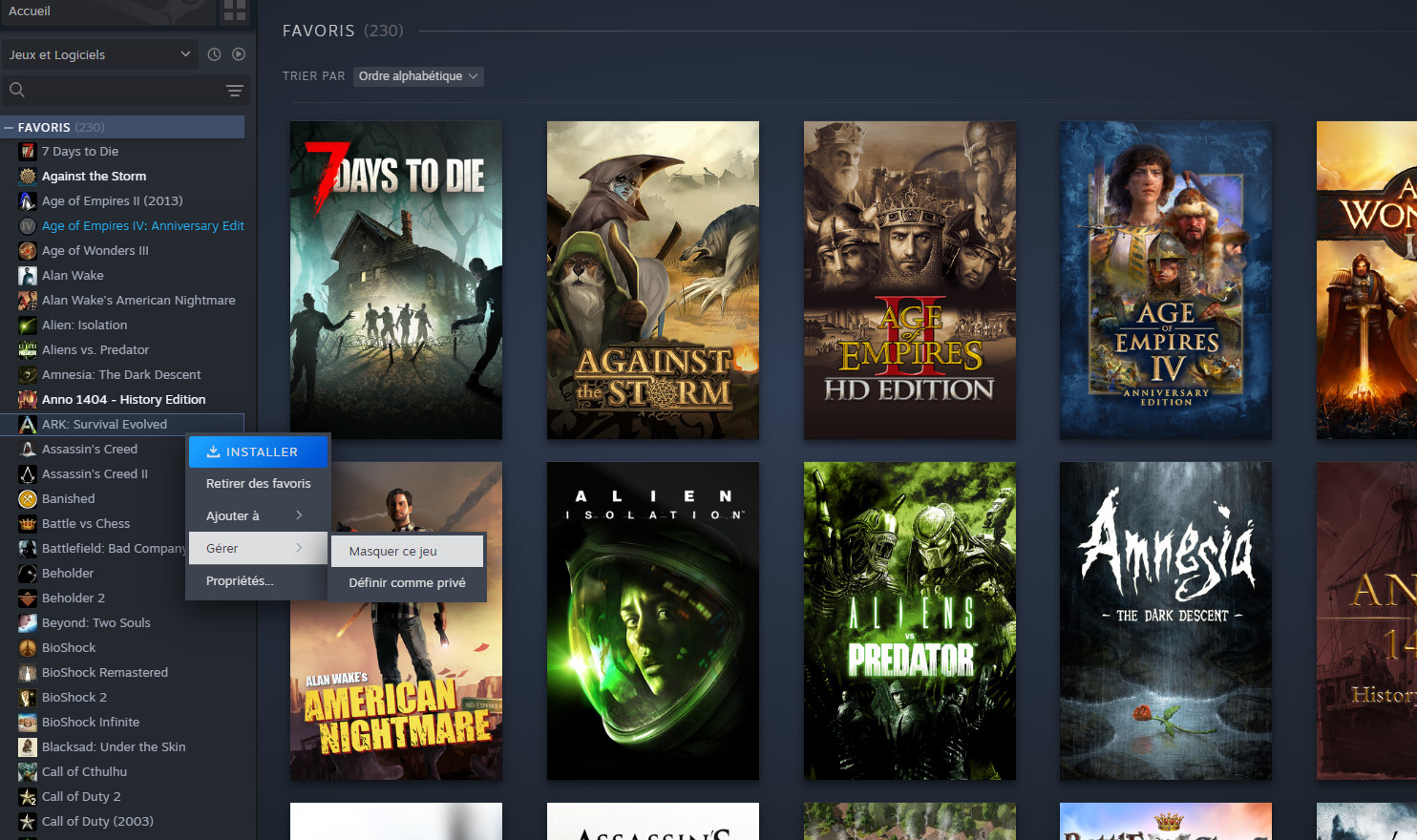Screen dimensions: 1417x840
Task: Open the filter options funnel icon
Action: (x=234, y=90)
